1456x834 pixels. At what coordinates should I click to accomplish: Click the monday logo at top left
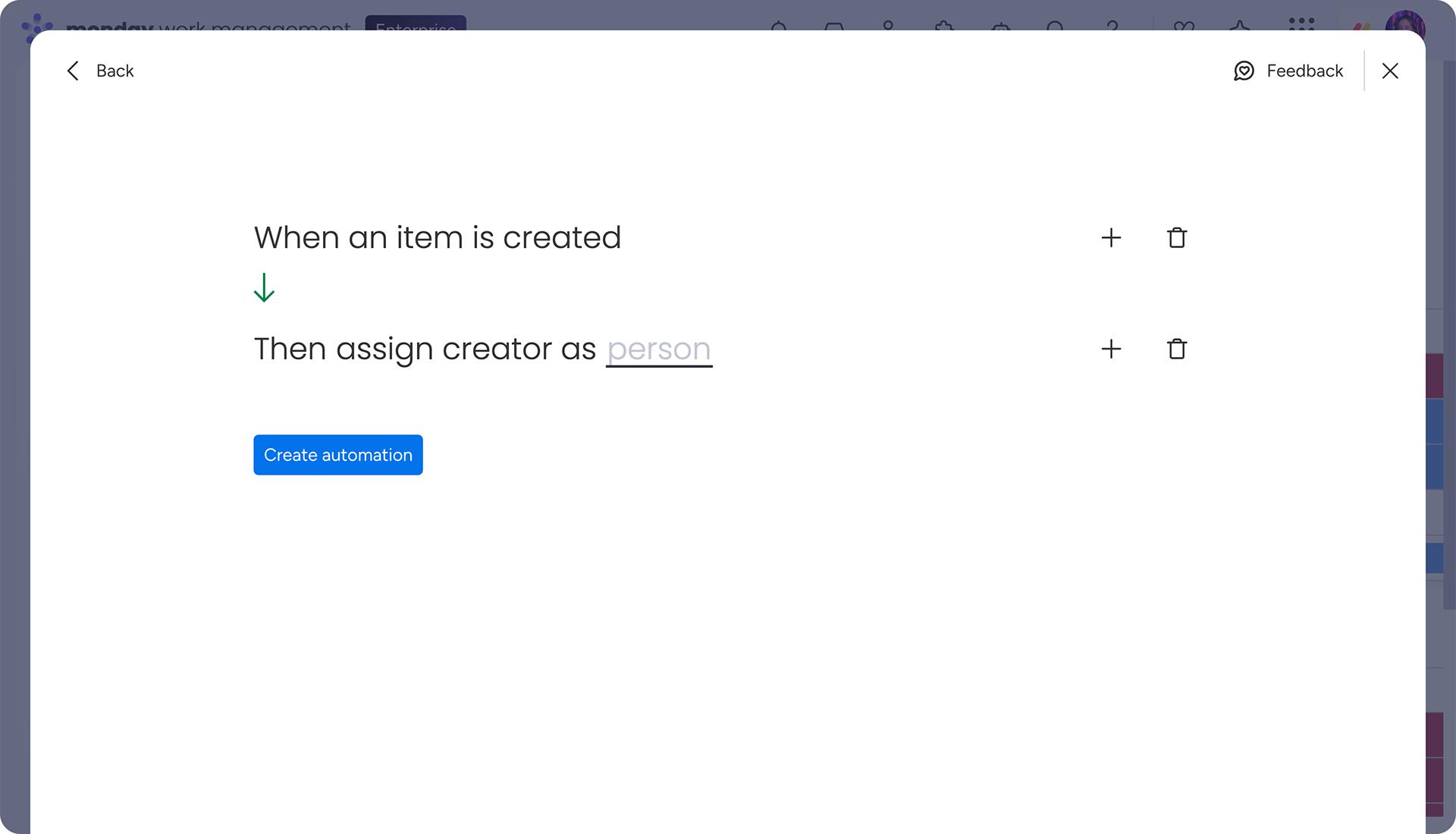pyautogui.click(x=36, y=25)
